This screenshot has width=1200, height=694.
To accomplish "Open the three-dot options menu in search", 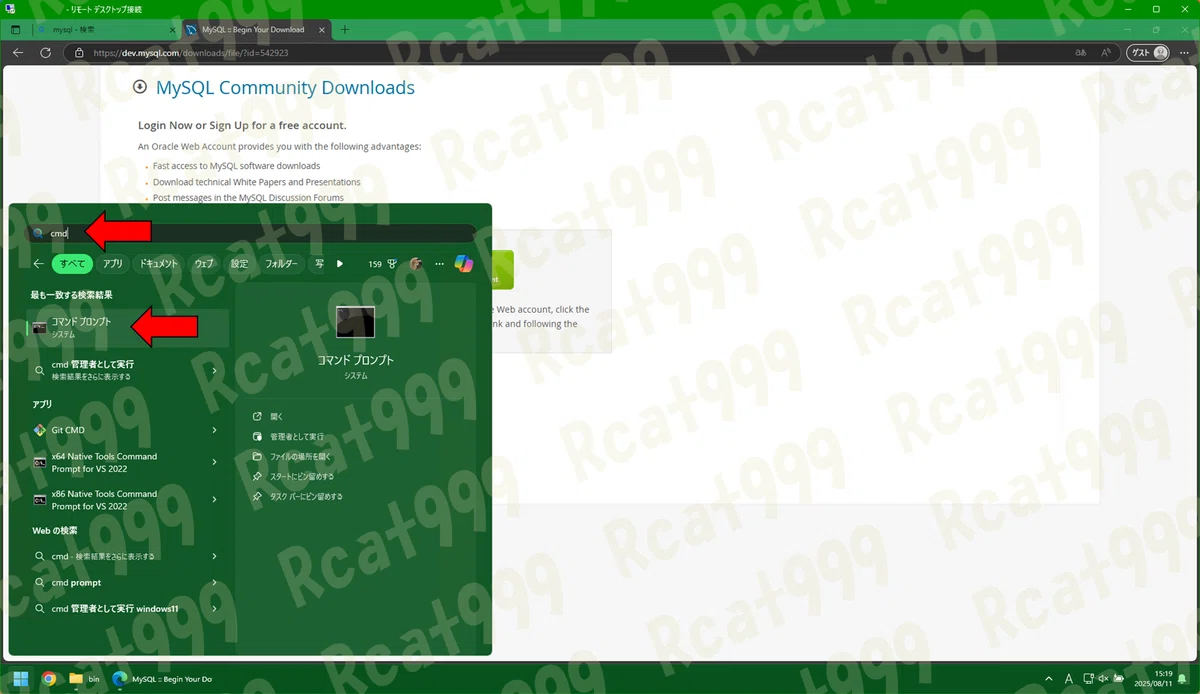I will click(x=439, y=264).
